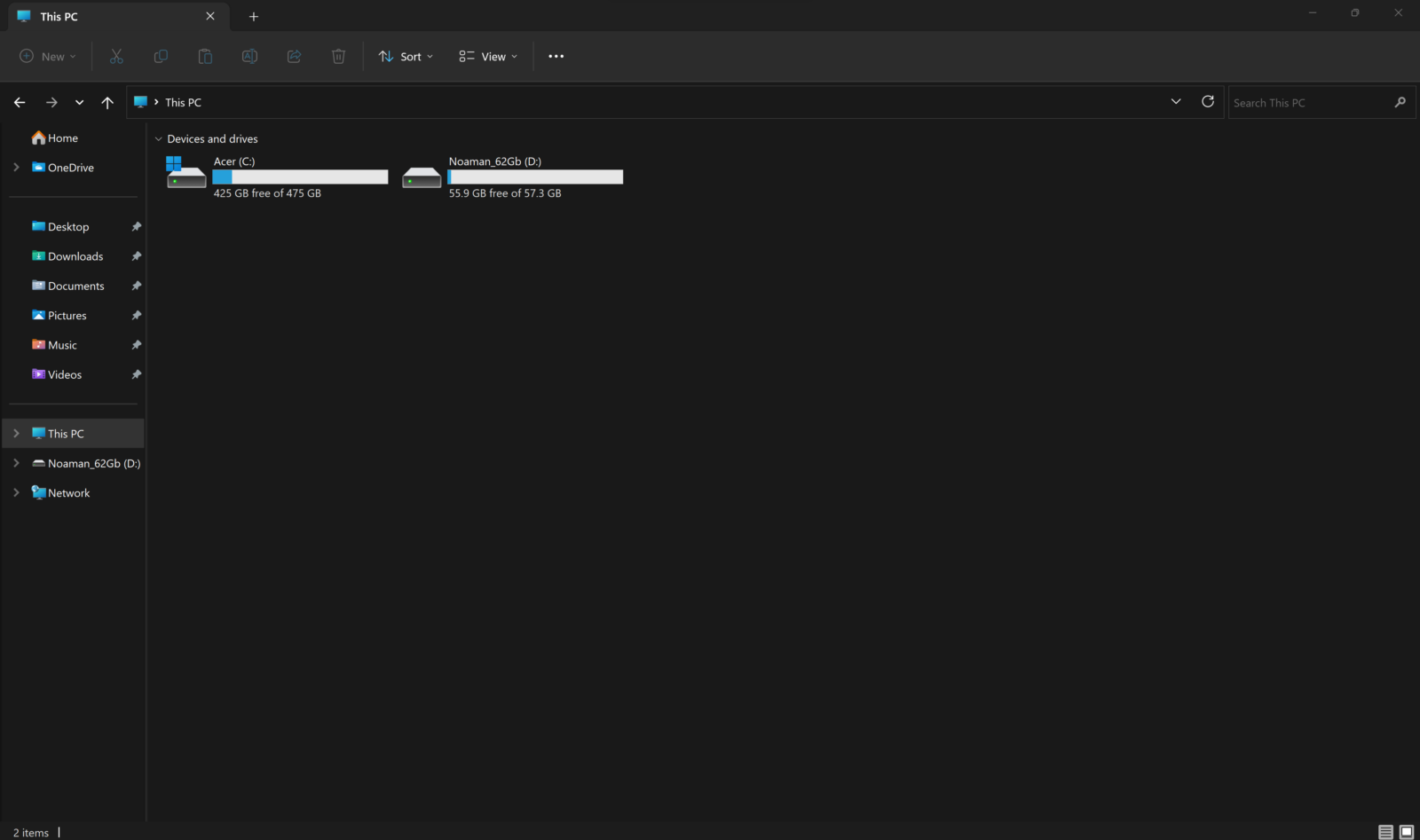
Task: Unpin Downloads using its pin icon
Action: pyautogui.click(x=136, y=256)
